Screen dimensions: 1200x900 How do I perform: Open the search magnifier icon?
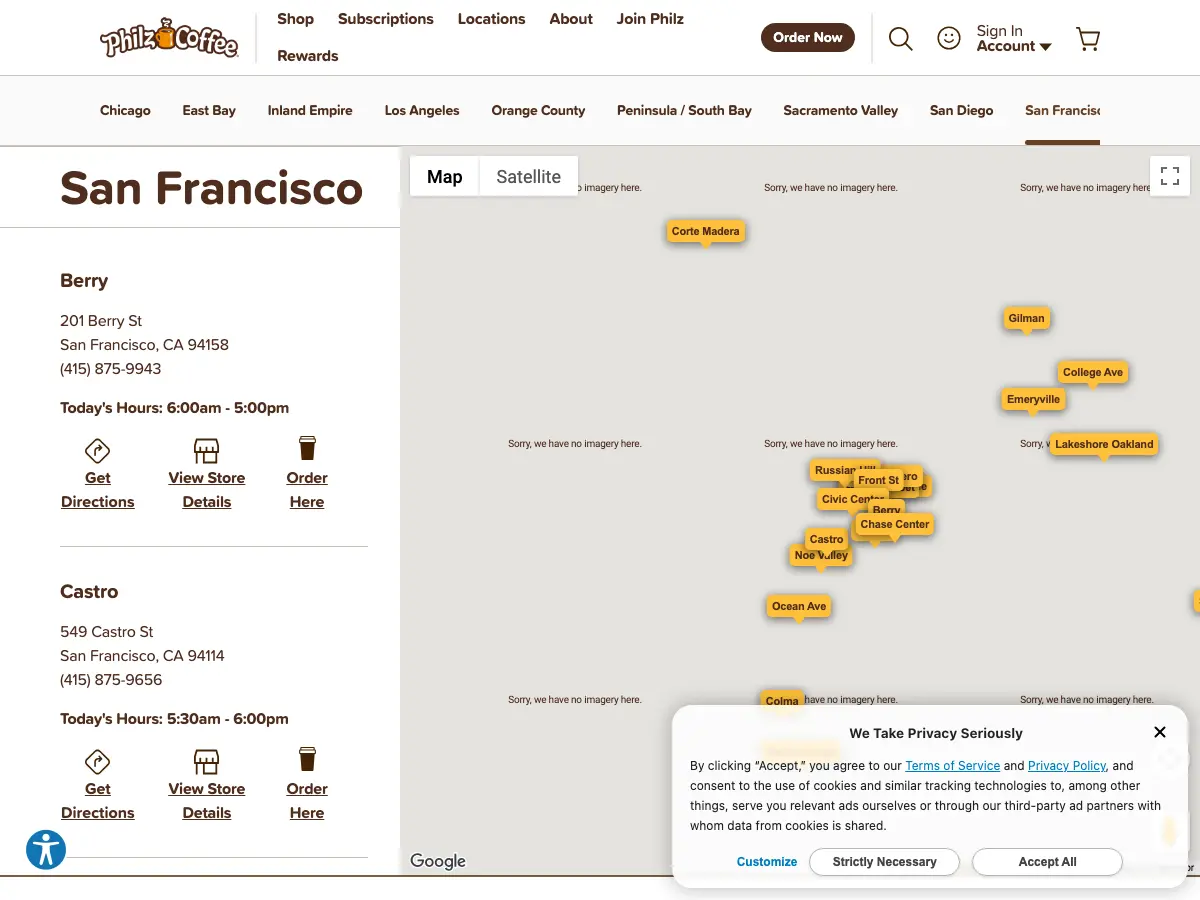pyautogui.click(x=900, y=39)
